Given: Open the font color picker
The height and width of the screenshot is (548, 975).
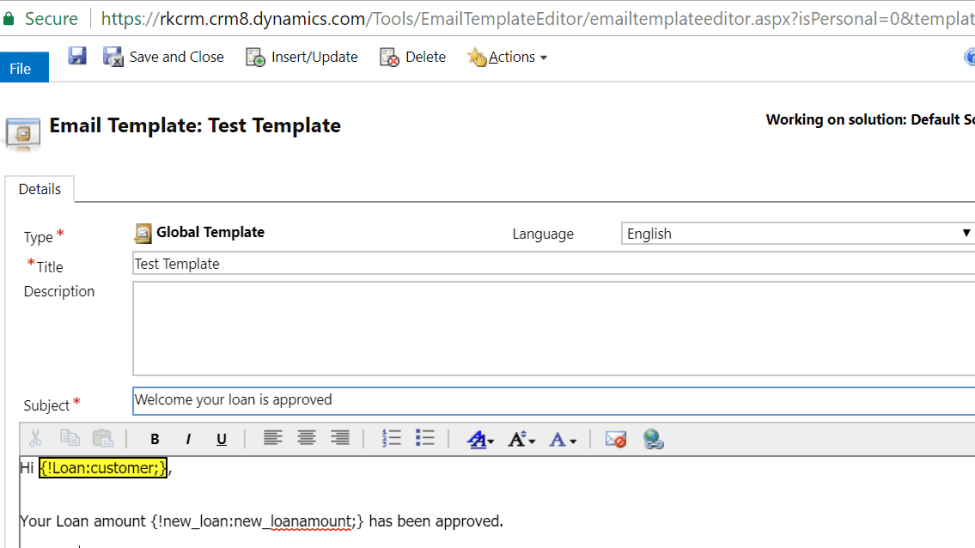Looking at the screenshot, I should coord(562,439).
